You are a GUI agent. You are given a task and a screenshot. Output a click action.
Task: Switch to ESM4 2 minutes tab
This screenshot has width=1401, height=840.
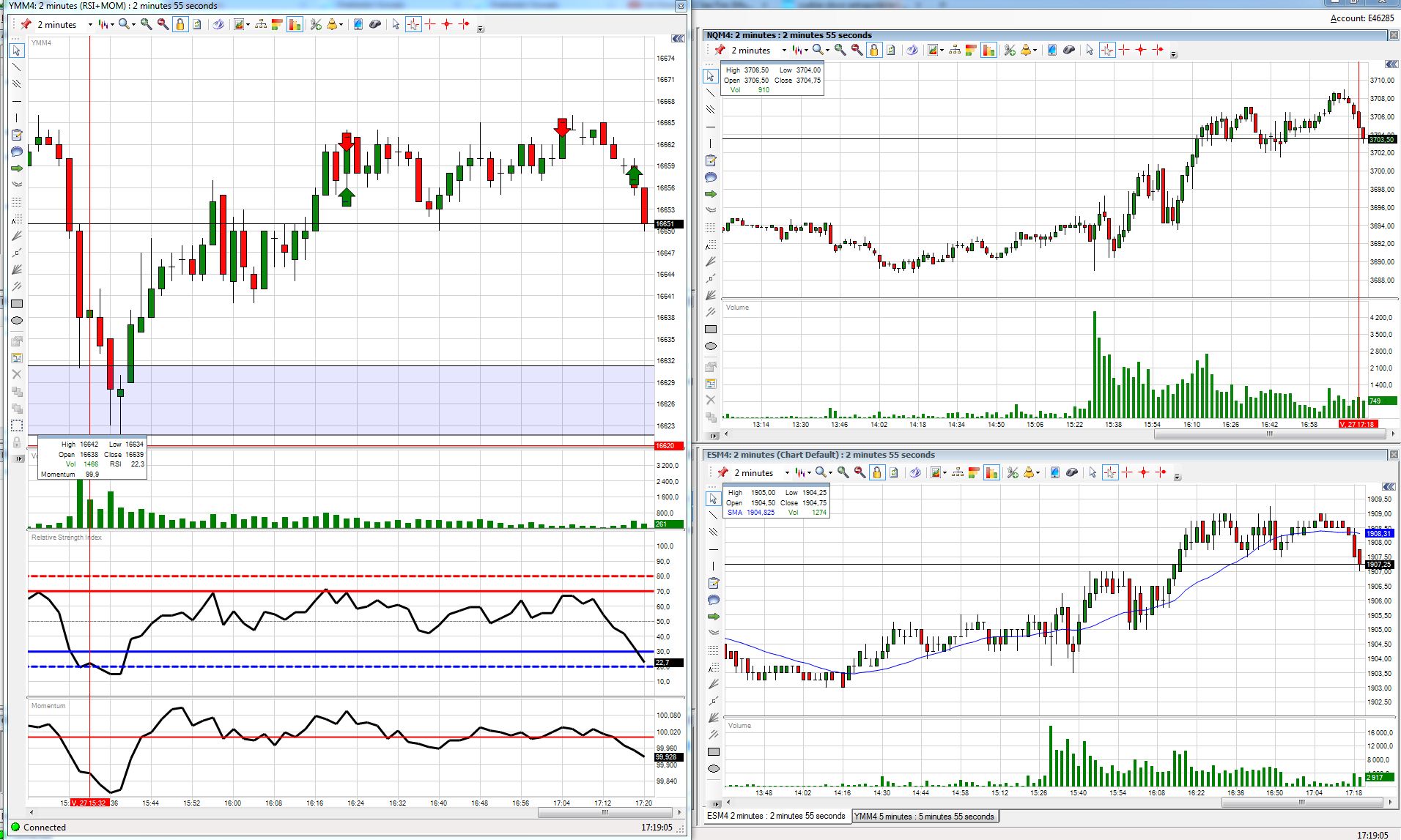(x=776, y=816)
